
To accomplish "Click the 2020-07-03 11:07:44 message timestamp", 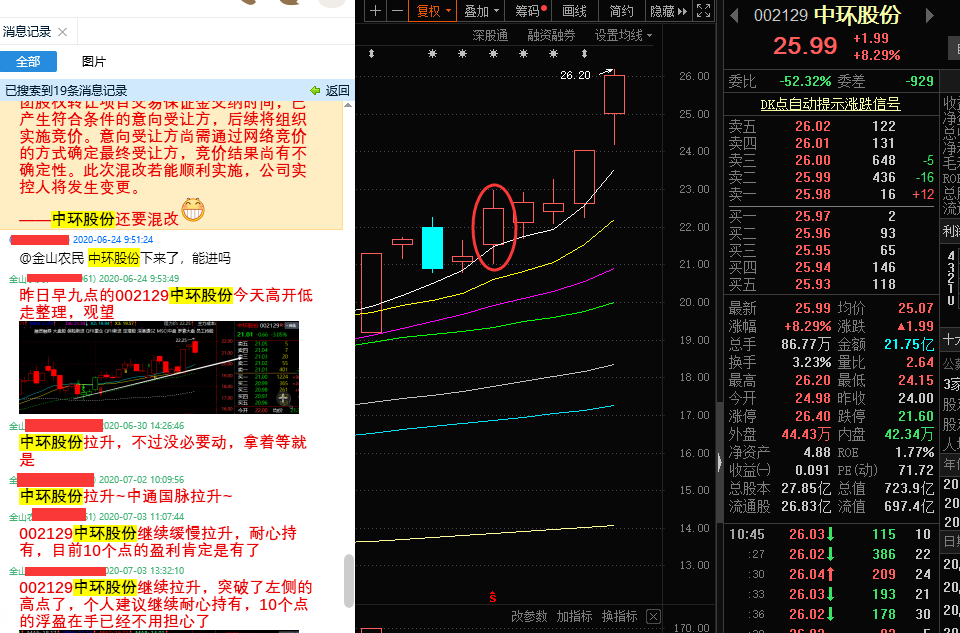I will pos(141,517).
